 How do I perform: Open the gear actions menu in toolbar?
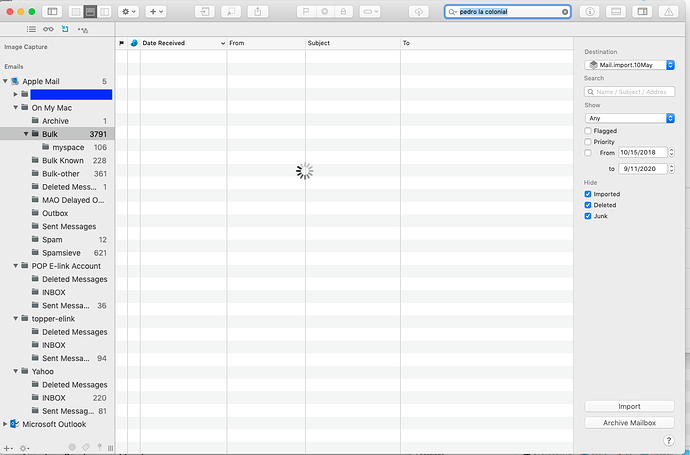(129, 11)
